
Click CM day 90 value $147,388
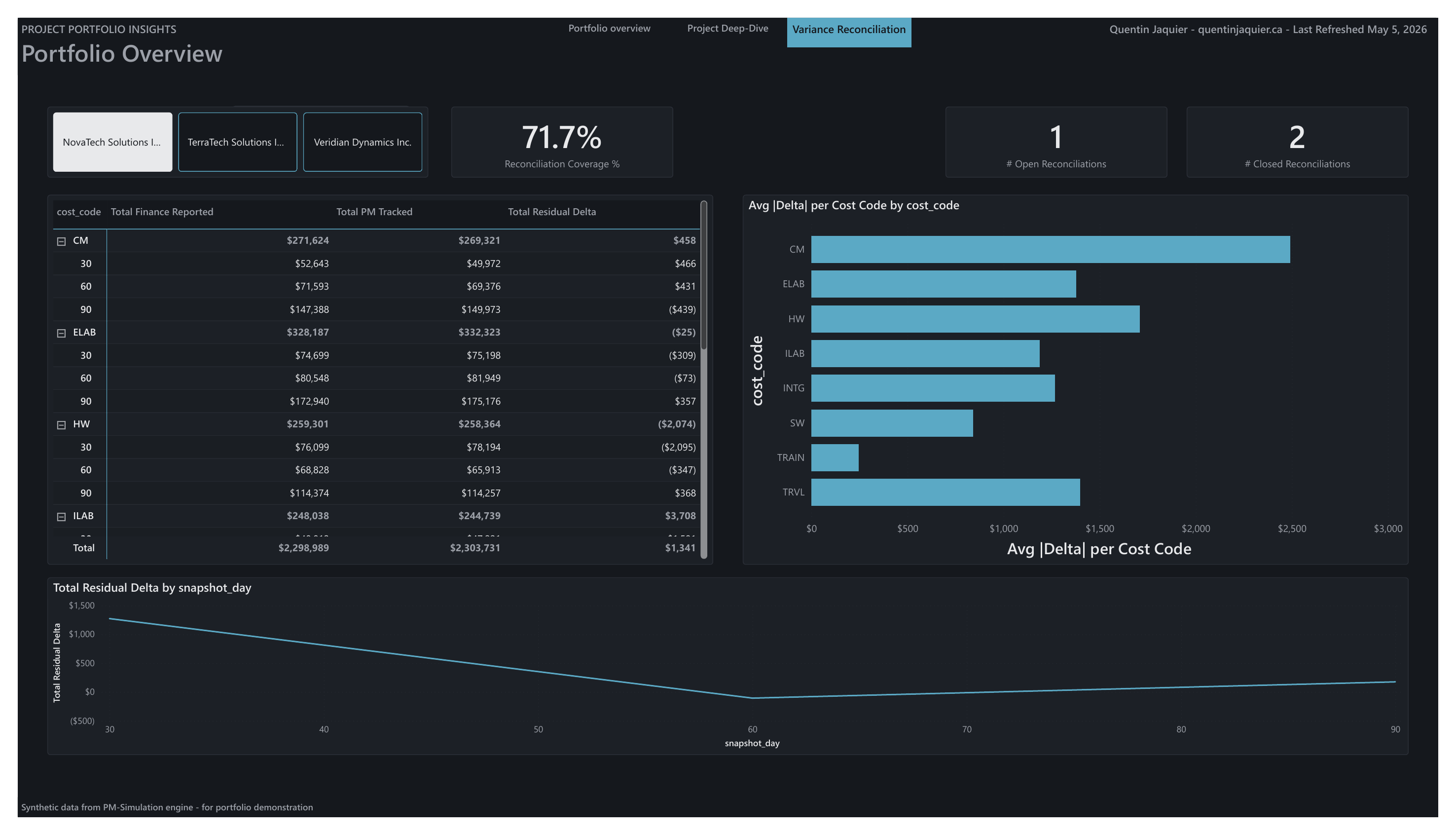point(309,309)
